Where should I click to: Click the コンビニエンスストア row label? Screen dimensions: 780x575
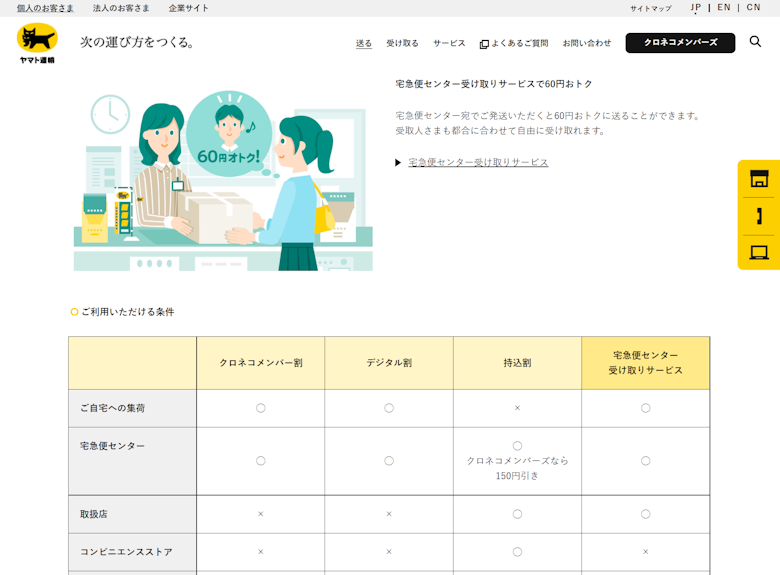126,552
